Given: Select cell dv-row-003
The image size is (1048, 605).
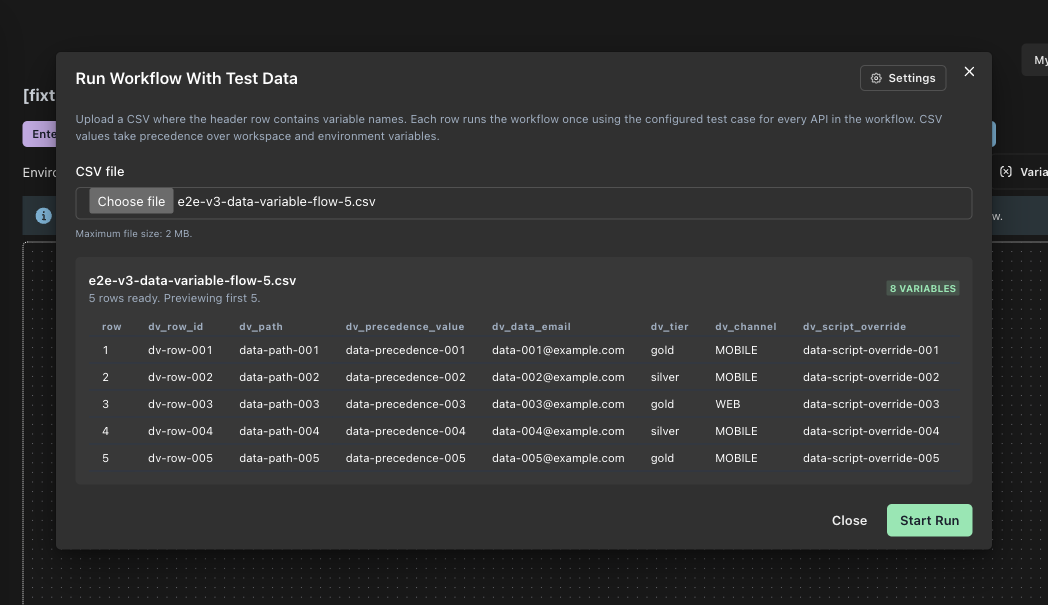Looking at the screenshot, I should [x=180, y=404].
